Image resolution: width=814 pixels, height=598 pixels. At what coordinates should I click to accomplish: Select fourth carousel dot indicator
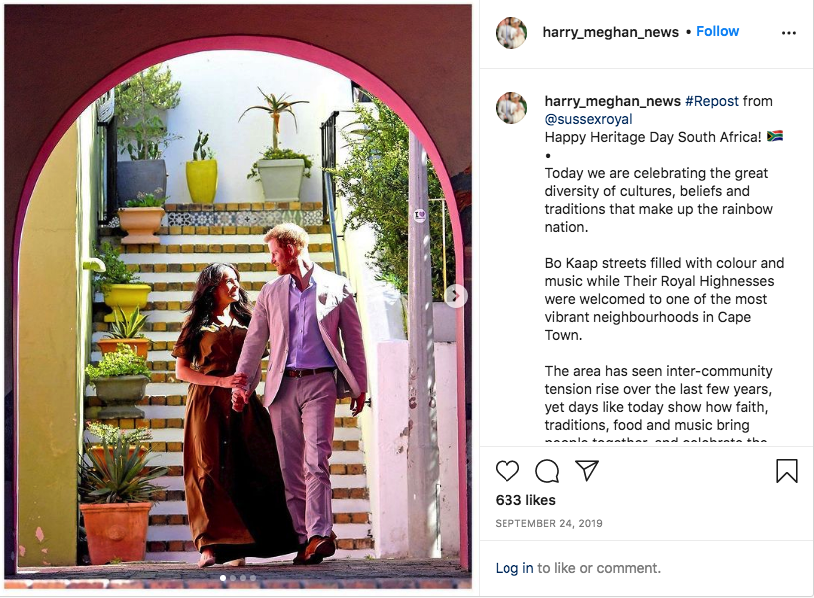click(x=253, y=578)
